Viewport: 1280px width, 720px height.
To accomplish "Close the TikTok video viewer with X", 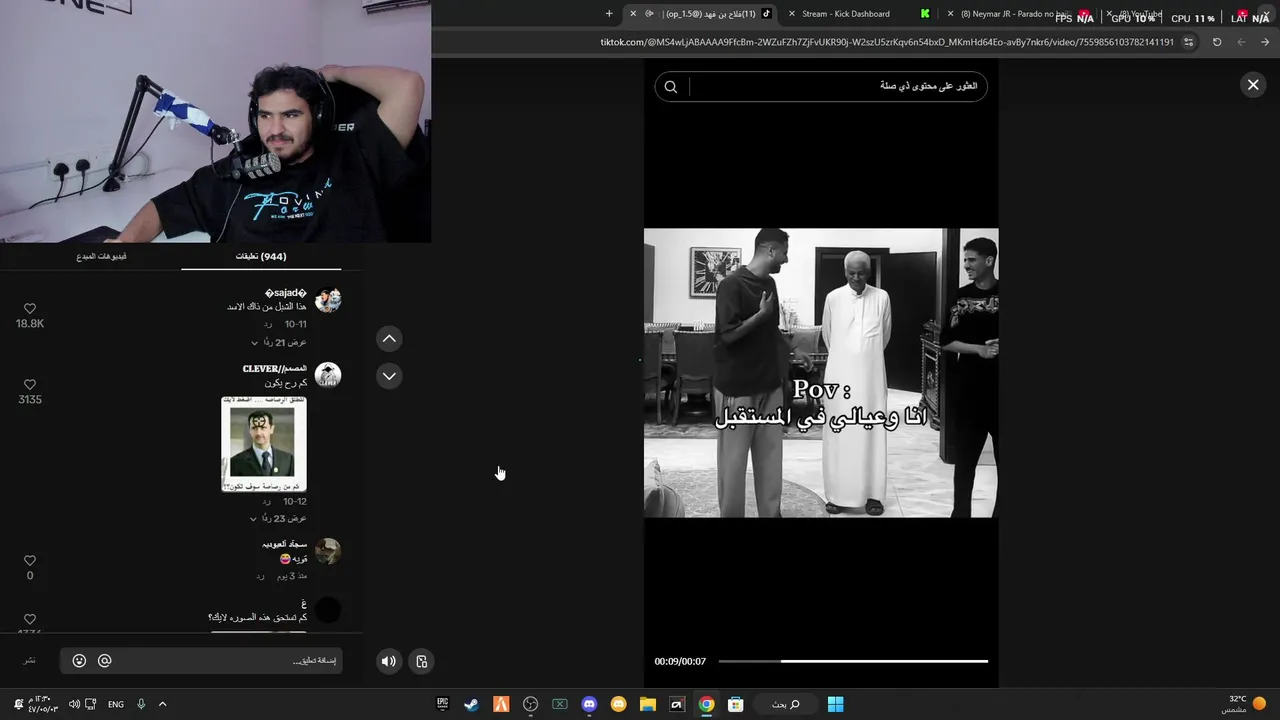I will coord(1253,85).
